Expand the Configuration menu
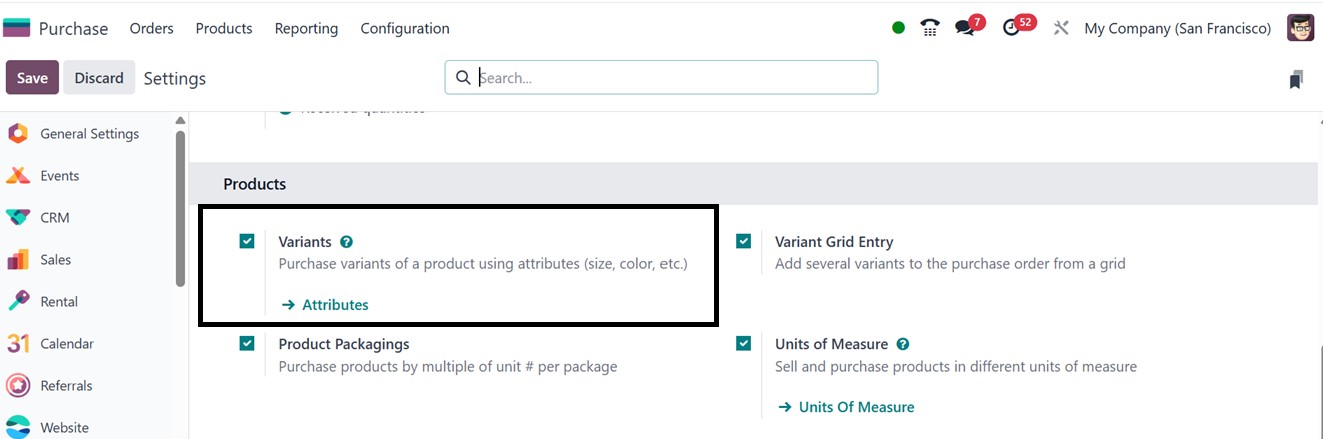1323x439 pixels. (x=405, y=28)
